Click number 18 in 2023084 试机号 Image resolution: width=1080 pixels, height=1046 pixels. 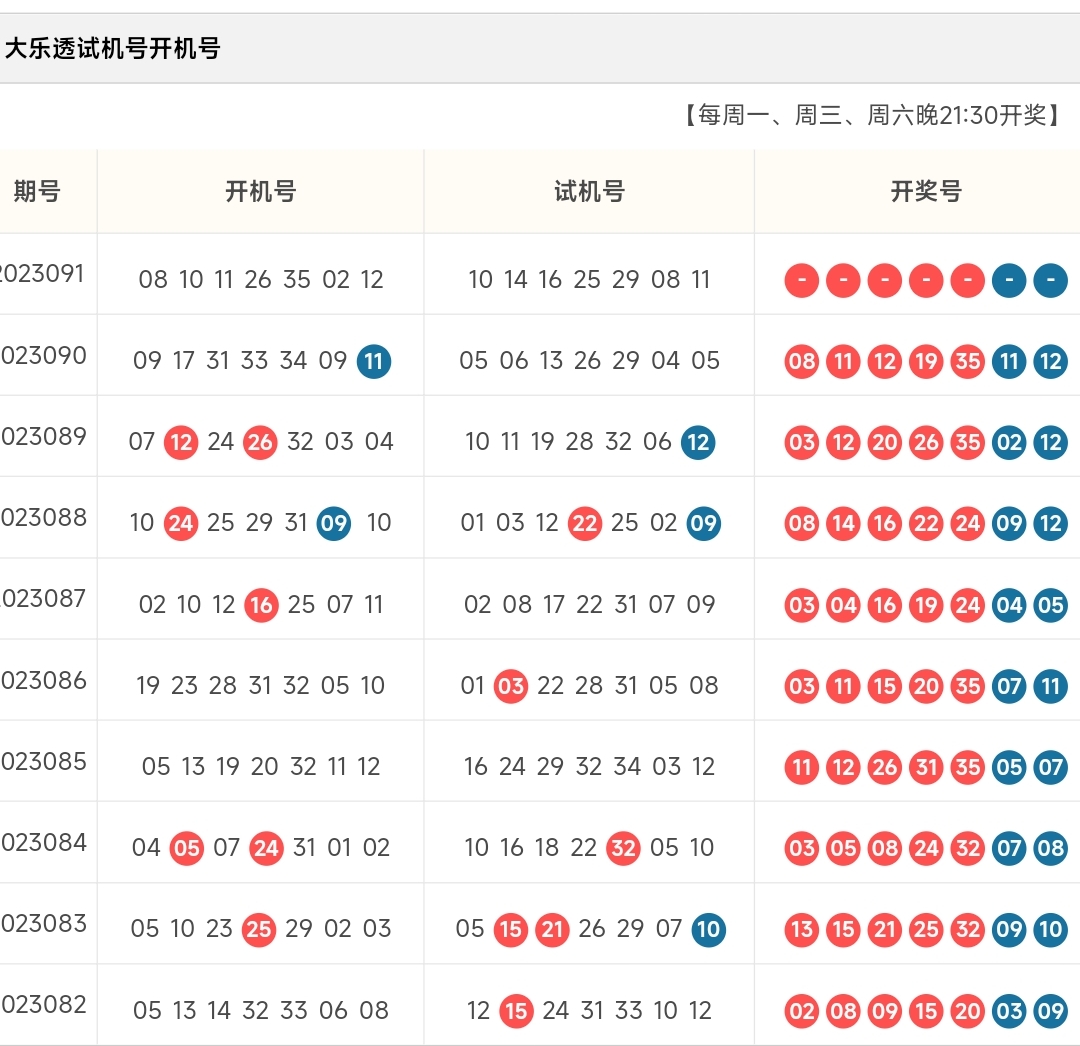point(547,848)
